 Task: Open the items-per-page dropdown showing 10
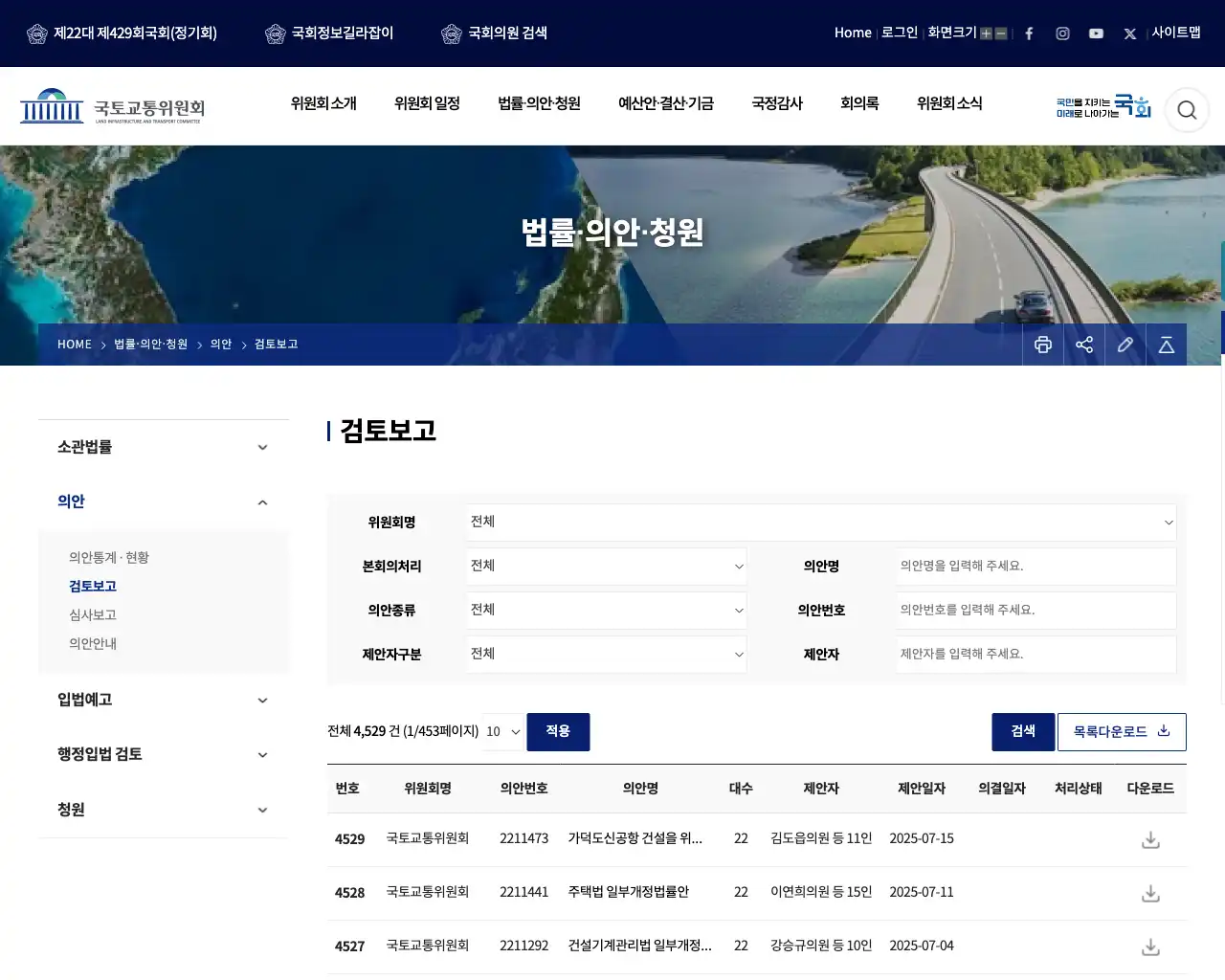503,731
